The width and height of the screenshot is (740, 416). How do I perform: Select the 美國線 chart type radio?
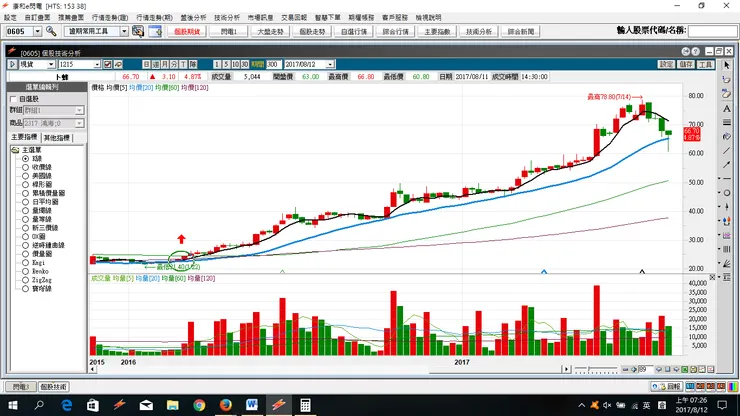pos(25,176)
